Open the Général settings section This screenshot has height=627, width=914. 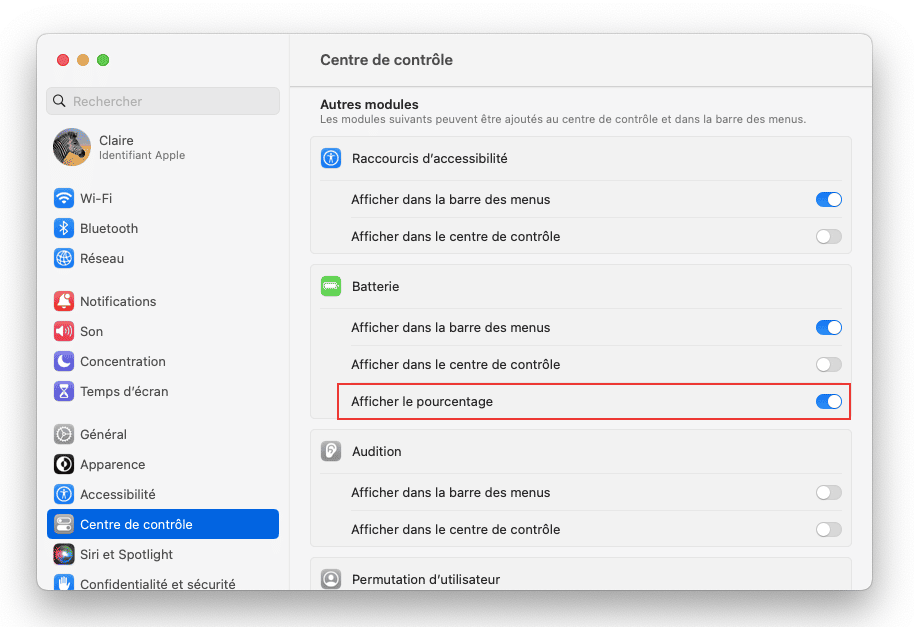[103, 434]
